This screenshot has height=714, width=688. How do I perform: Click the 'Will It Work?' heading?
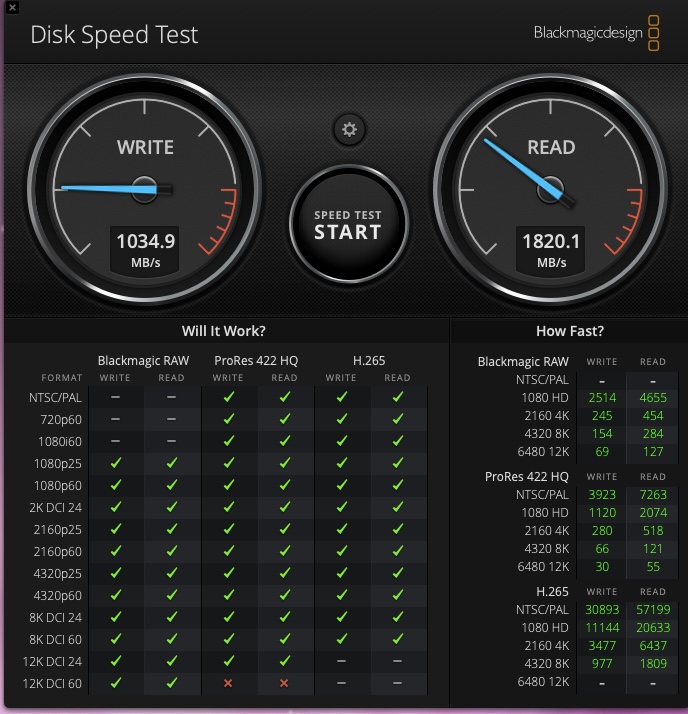224,331
